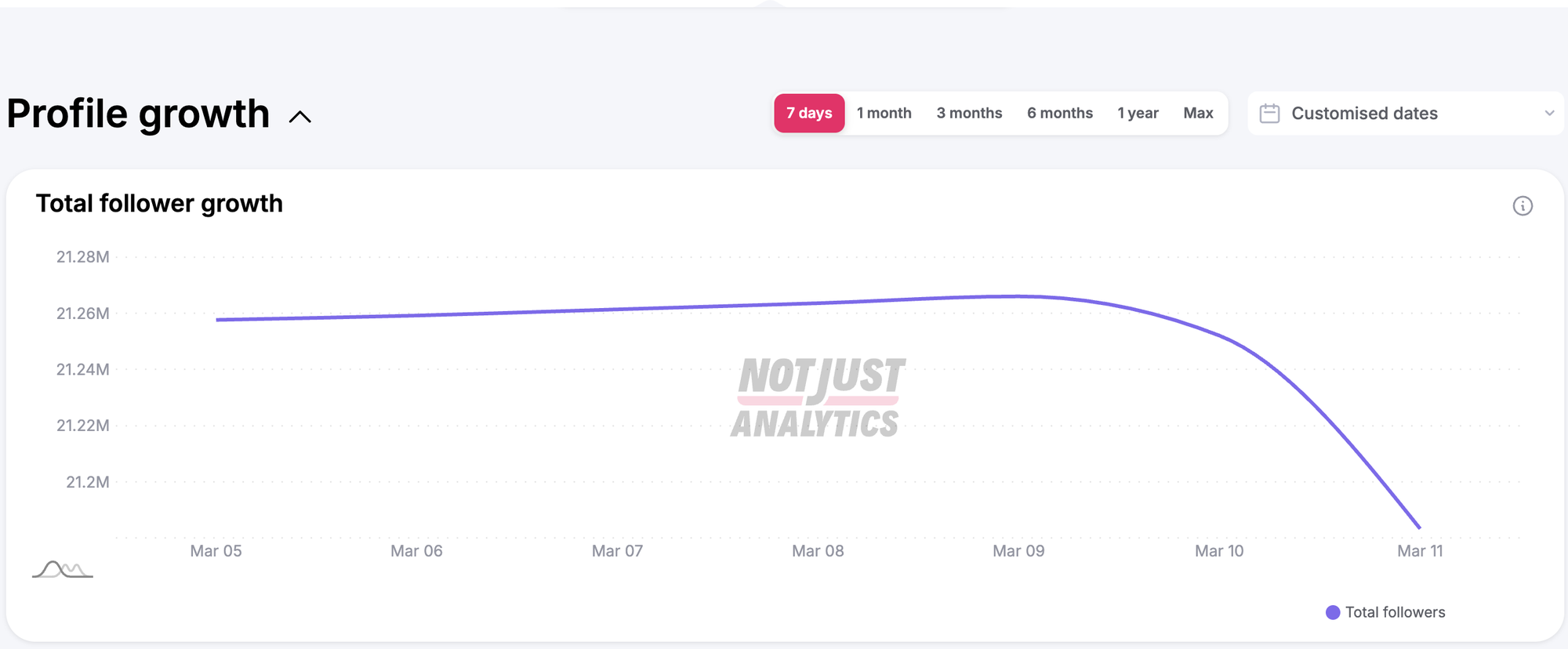Click the info icon on follower chart
1568x649 pixels.
1522,205
